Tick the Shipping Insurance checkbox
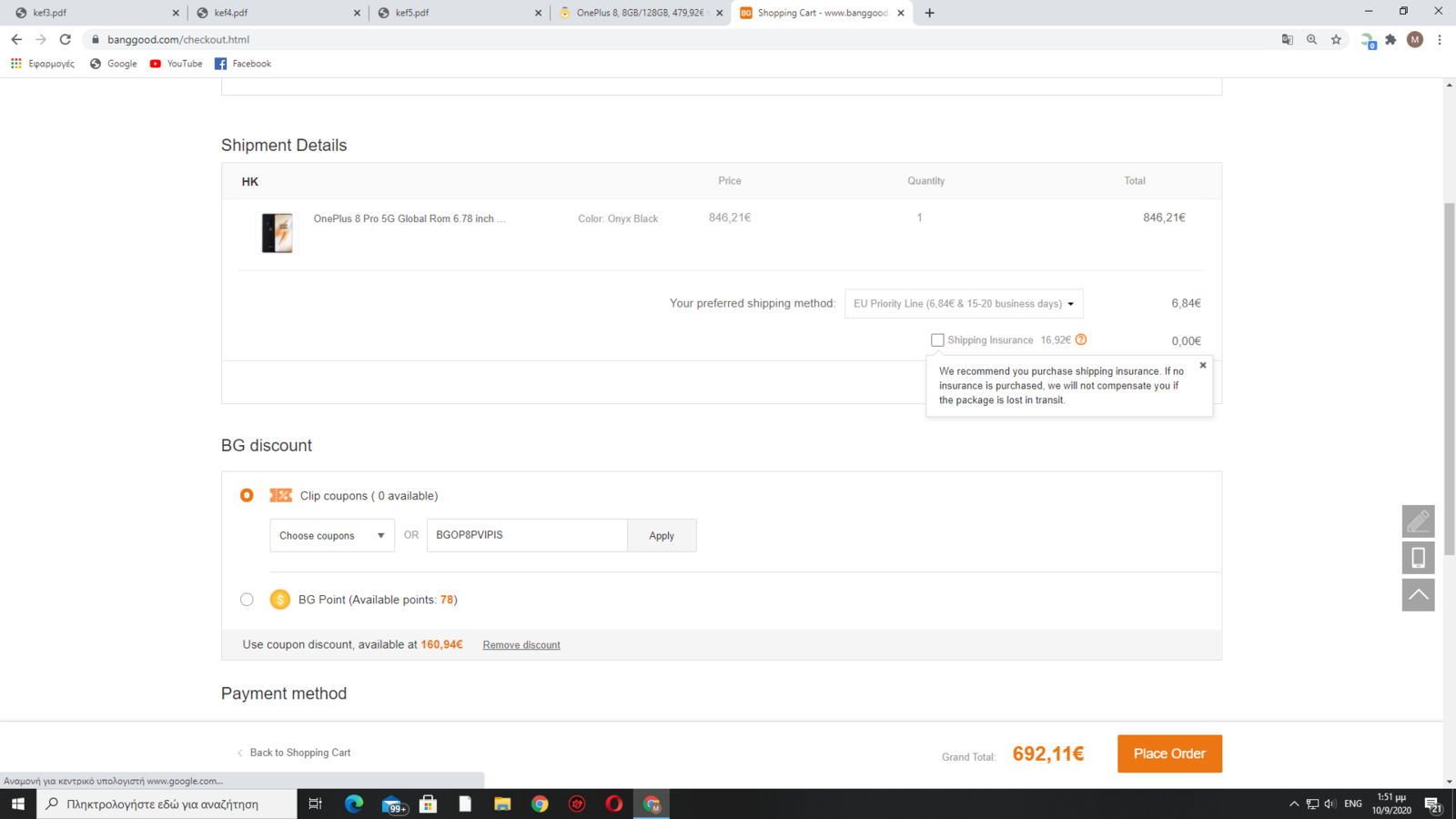This screenshot has width=1456, height=819. 937,339
